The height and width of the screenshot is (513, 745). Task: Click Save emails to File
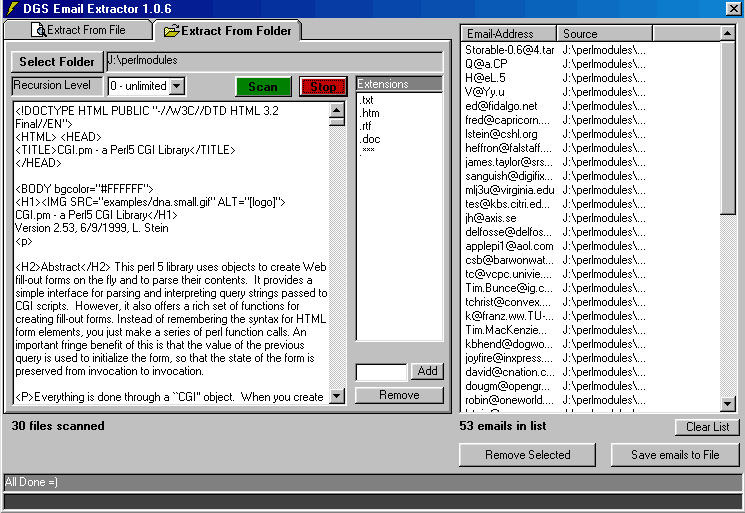click(675, 455)
